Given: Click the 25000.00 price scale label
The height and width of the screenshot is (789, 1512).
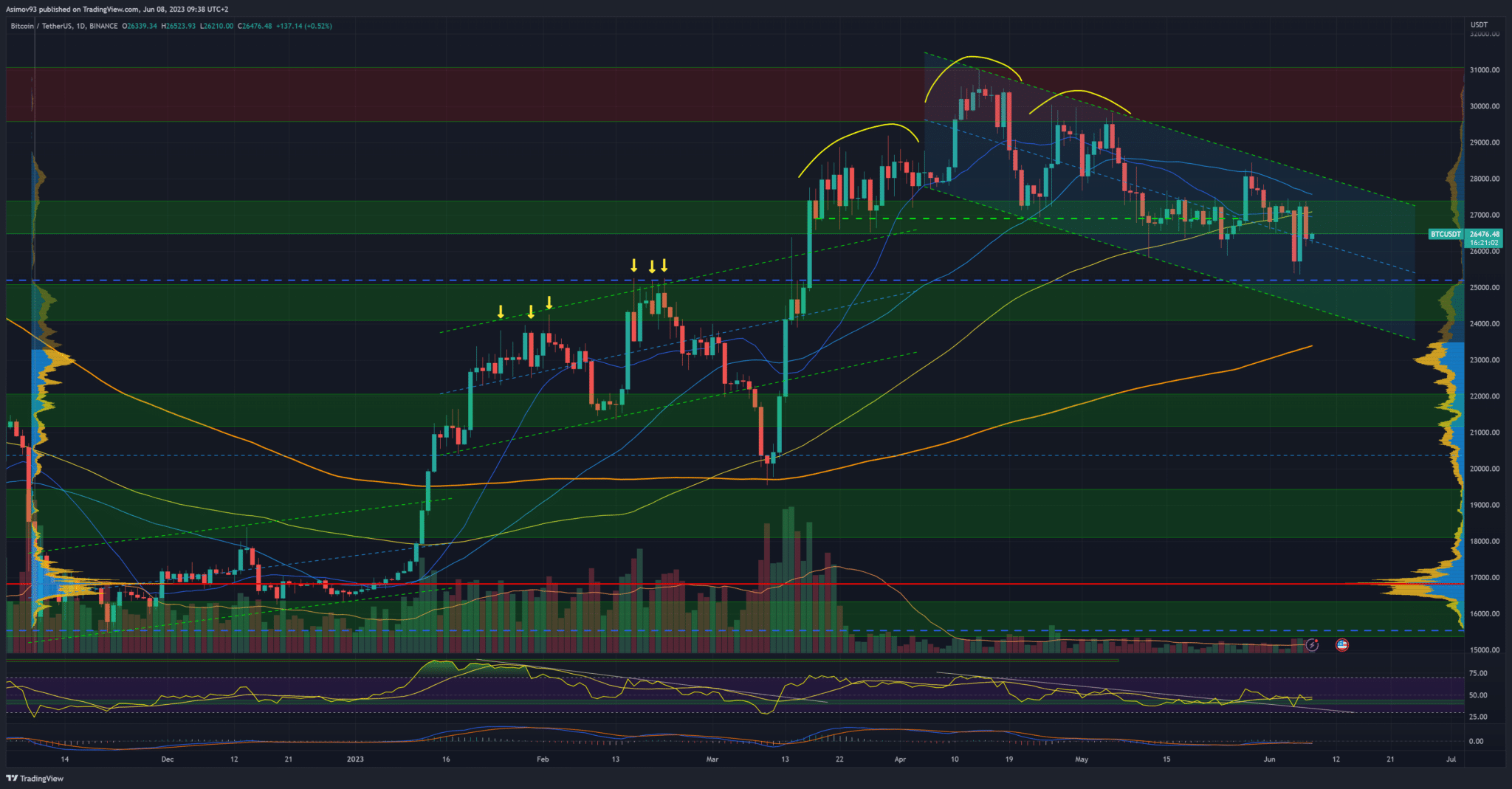Looking at the screenshot, I should (x=1485, y=288).
